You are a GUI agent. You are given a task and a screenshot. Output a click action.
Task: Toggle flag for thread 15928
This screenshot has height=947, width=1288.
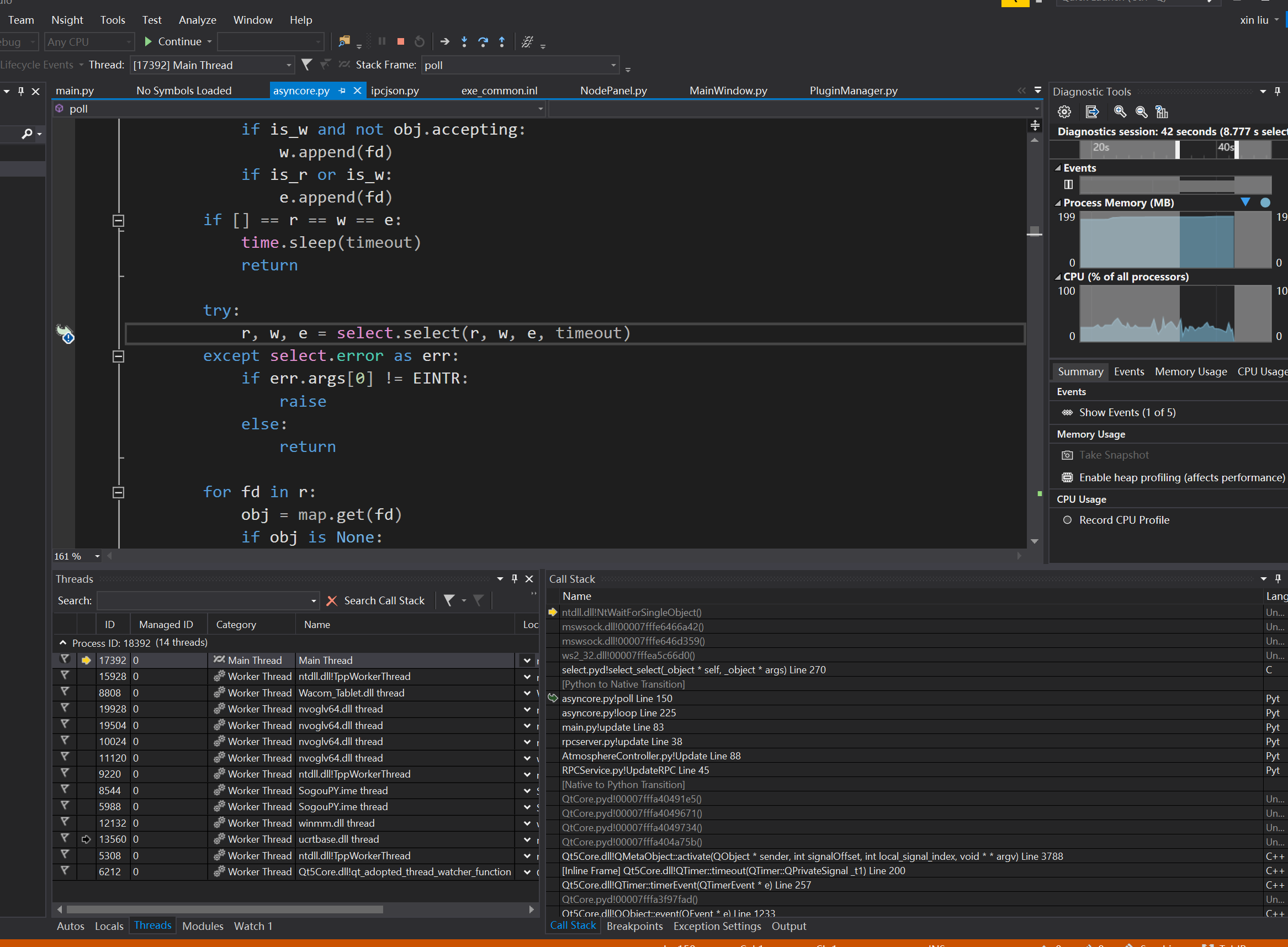click(x=65, y=677)
